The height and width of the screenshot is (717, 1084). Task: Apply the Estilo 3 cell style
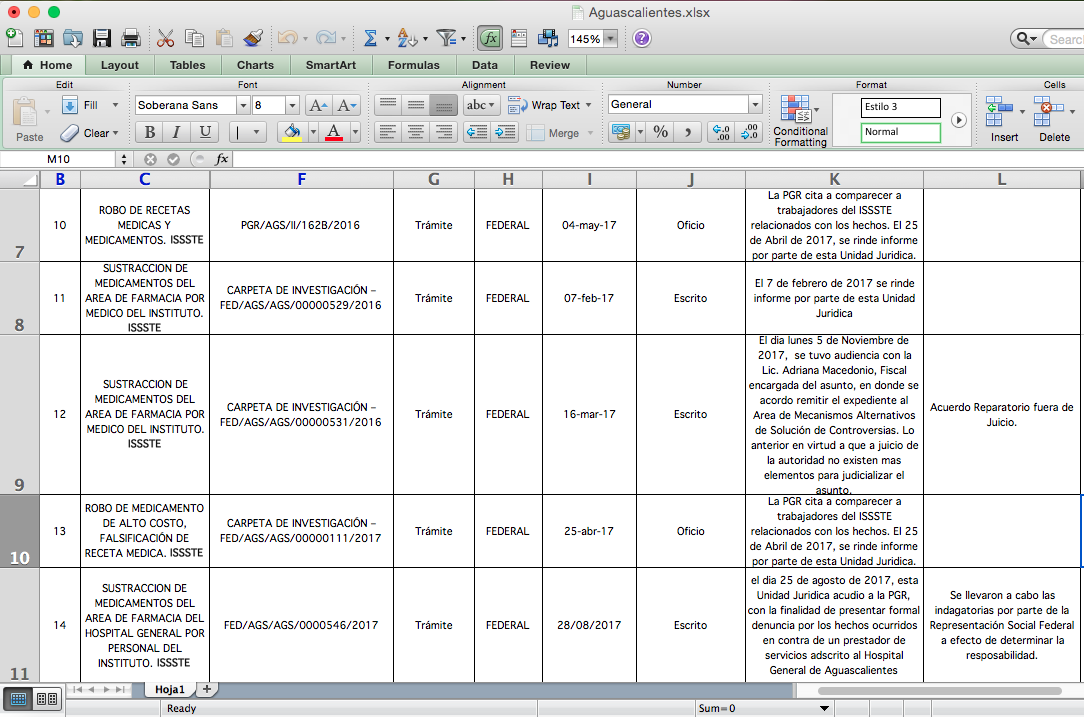pyautogui.click(x=900, y=107)
